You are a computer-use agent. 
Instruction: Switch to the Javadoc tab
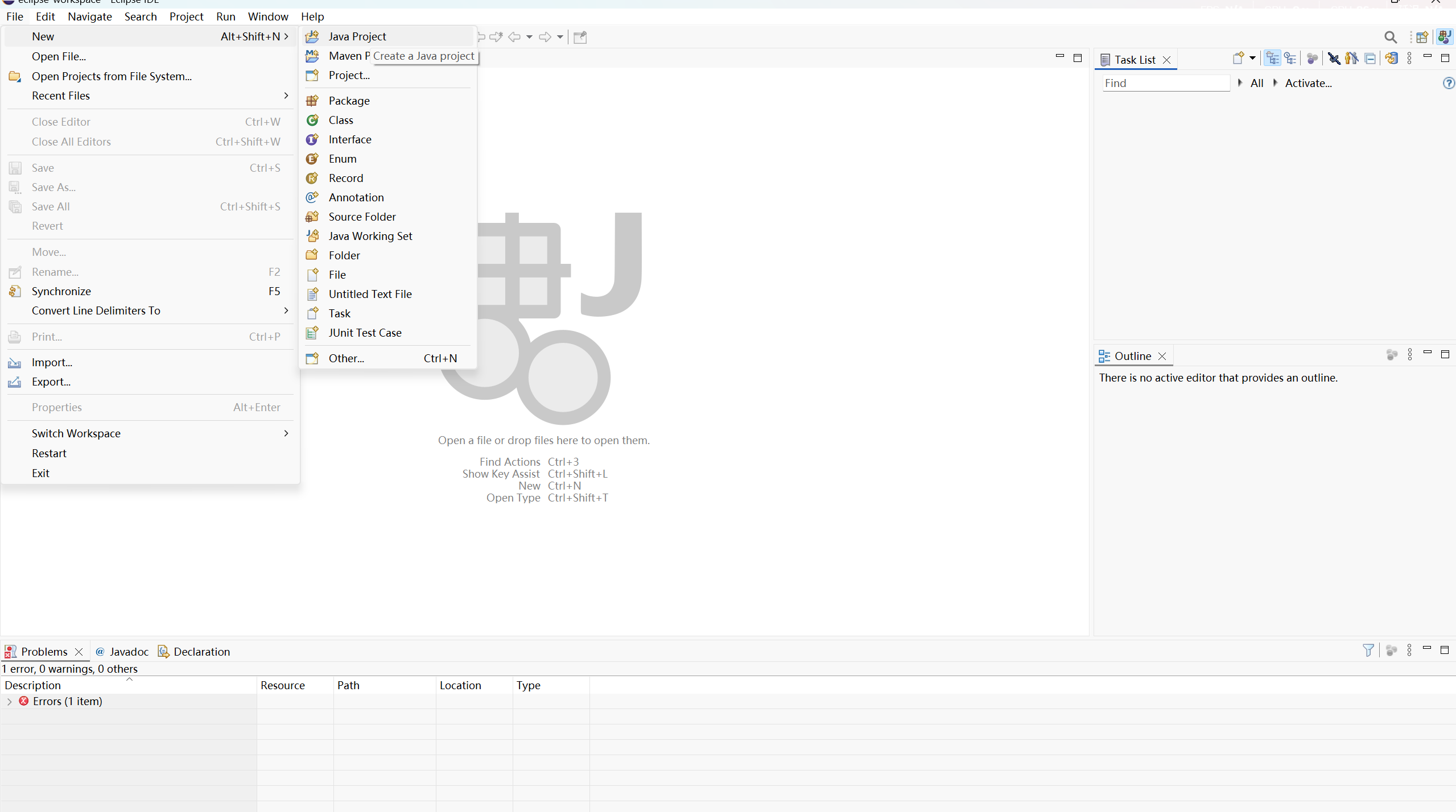(x=129, y=652)
